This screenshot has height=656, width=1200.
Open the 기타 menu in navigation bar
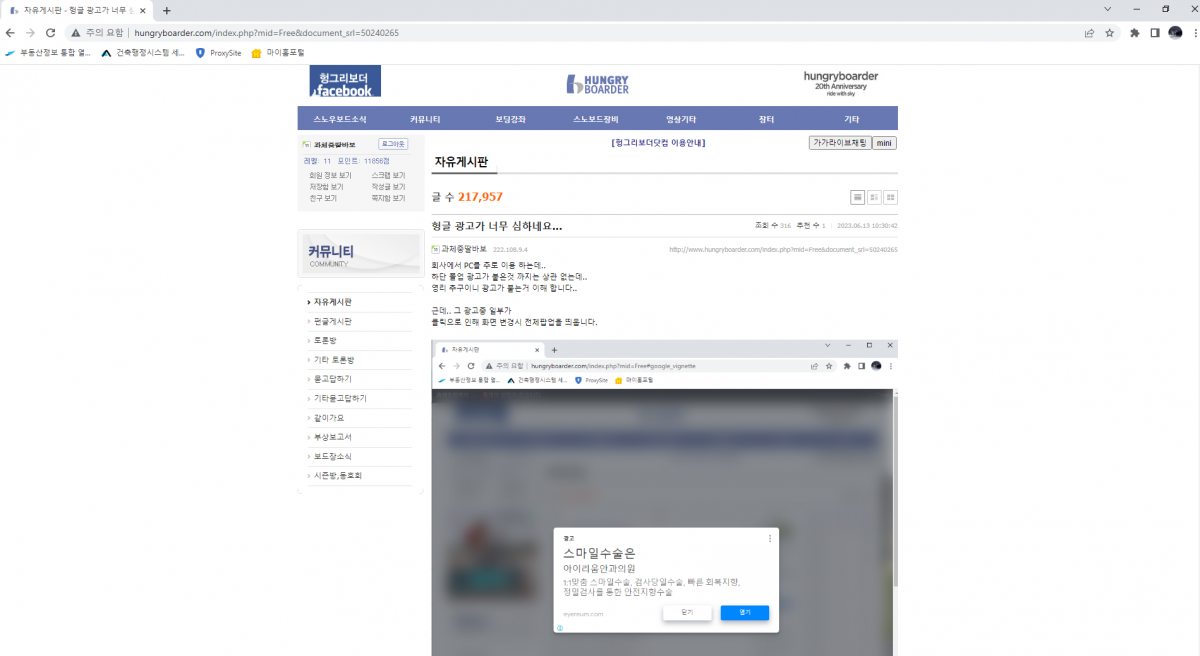(x=852, y=119)
